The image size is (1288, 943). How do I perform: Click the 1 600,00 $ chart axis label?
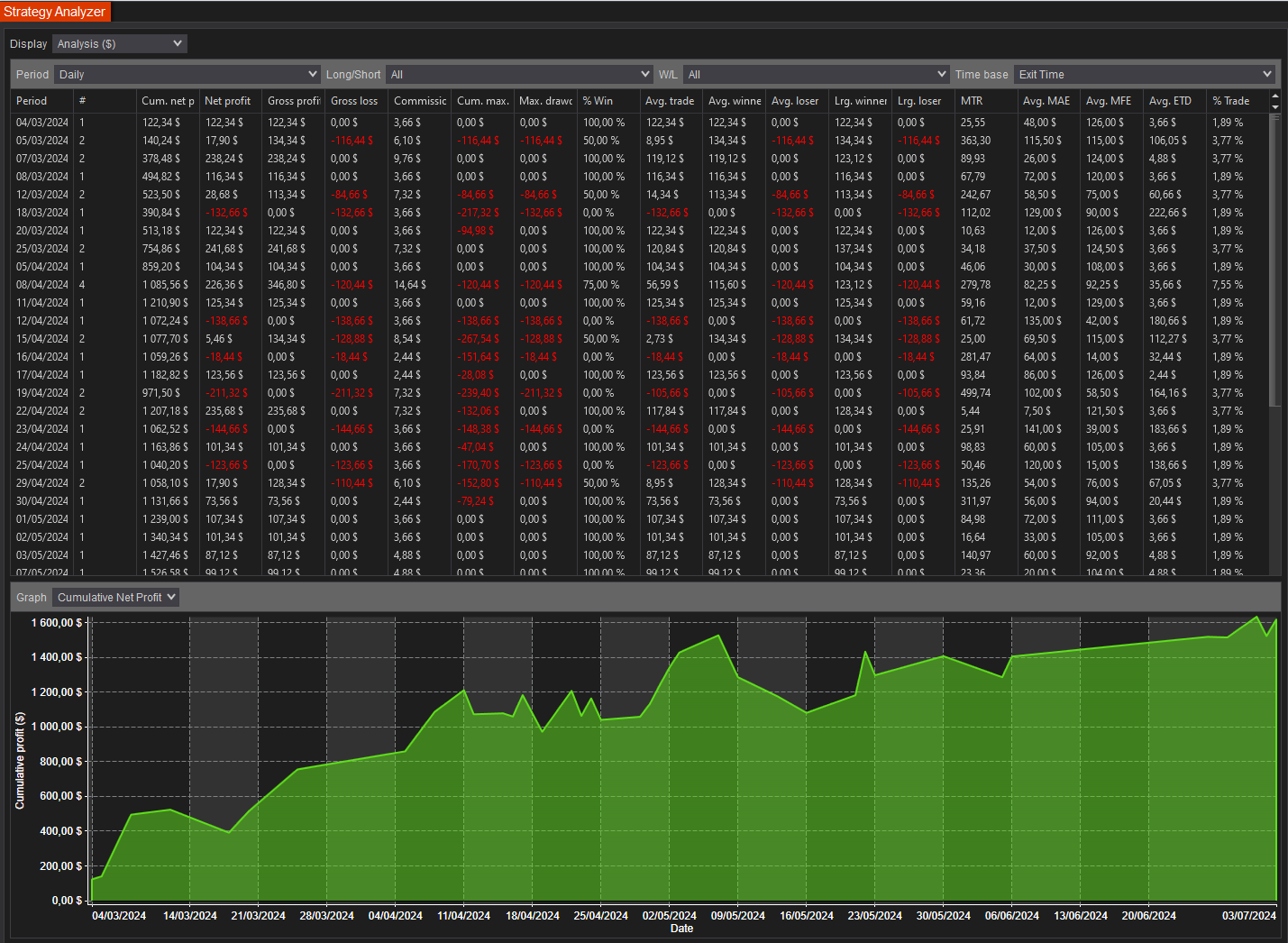(x=57, y=623)
